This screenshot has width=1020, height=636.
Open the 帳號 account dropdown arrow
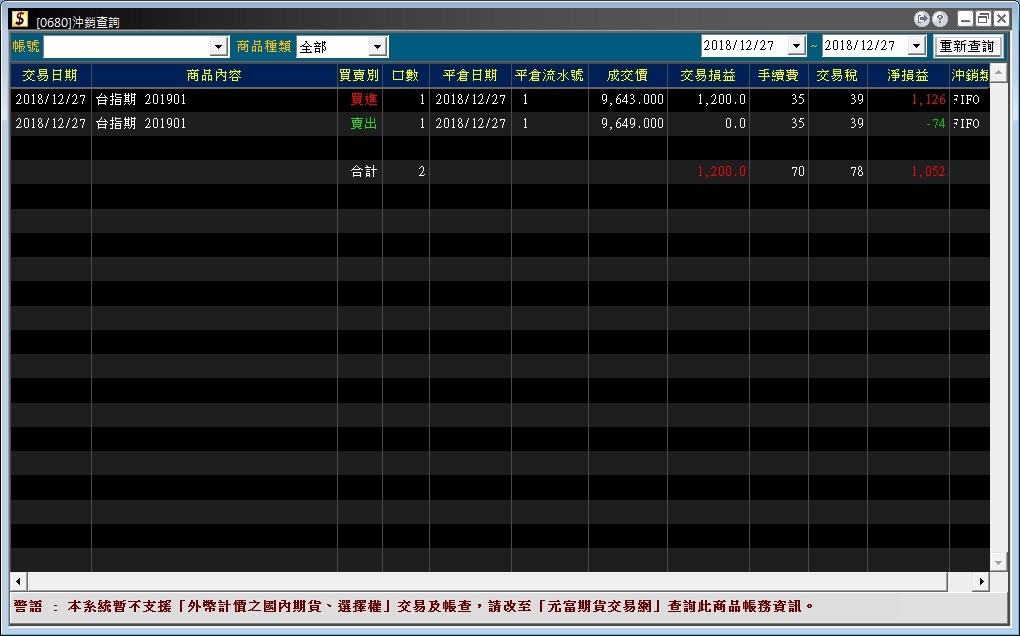tap(219, 47)
